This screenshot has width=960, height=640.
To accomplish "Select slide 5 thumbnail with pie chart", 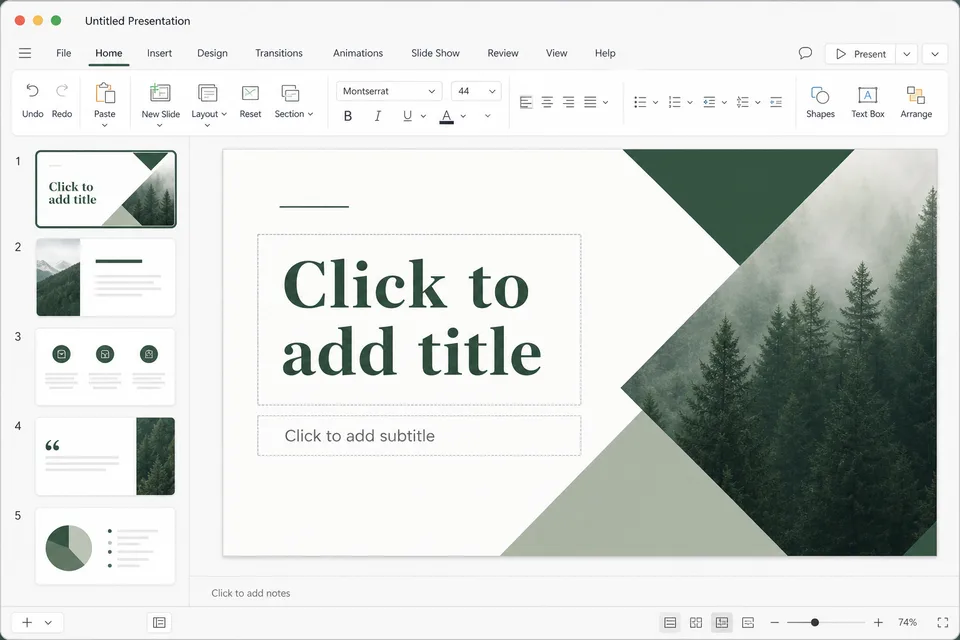I will (105, 546).
